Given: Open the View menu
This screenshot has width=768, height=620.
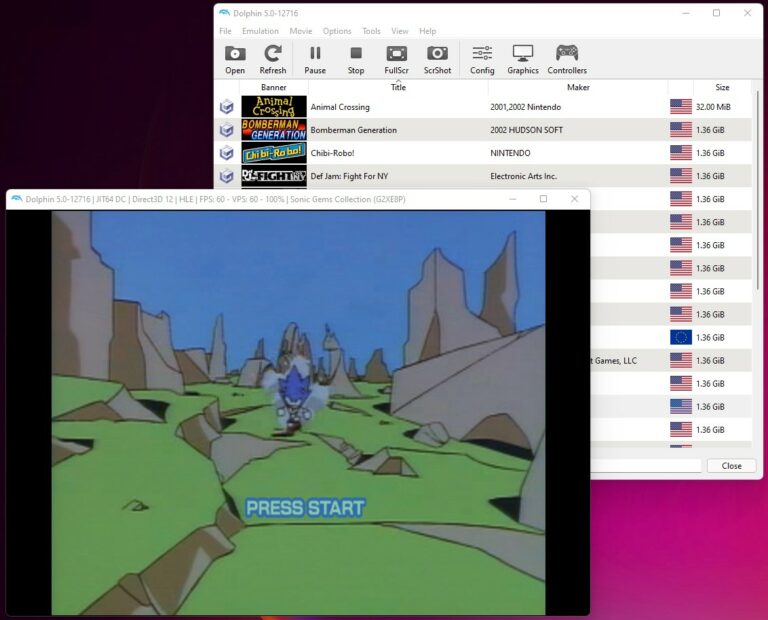Looking at the screenshot, I should [400, 31].
